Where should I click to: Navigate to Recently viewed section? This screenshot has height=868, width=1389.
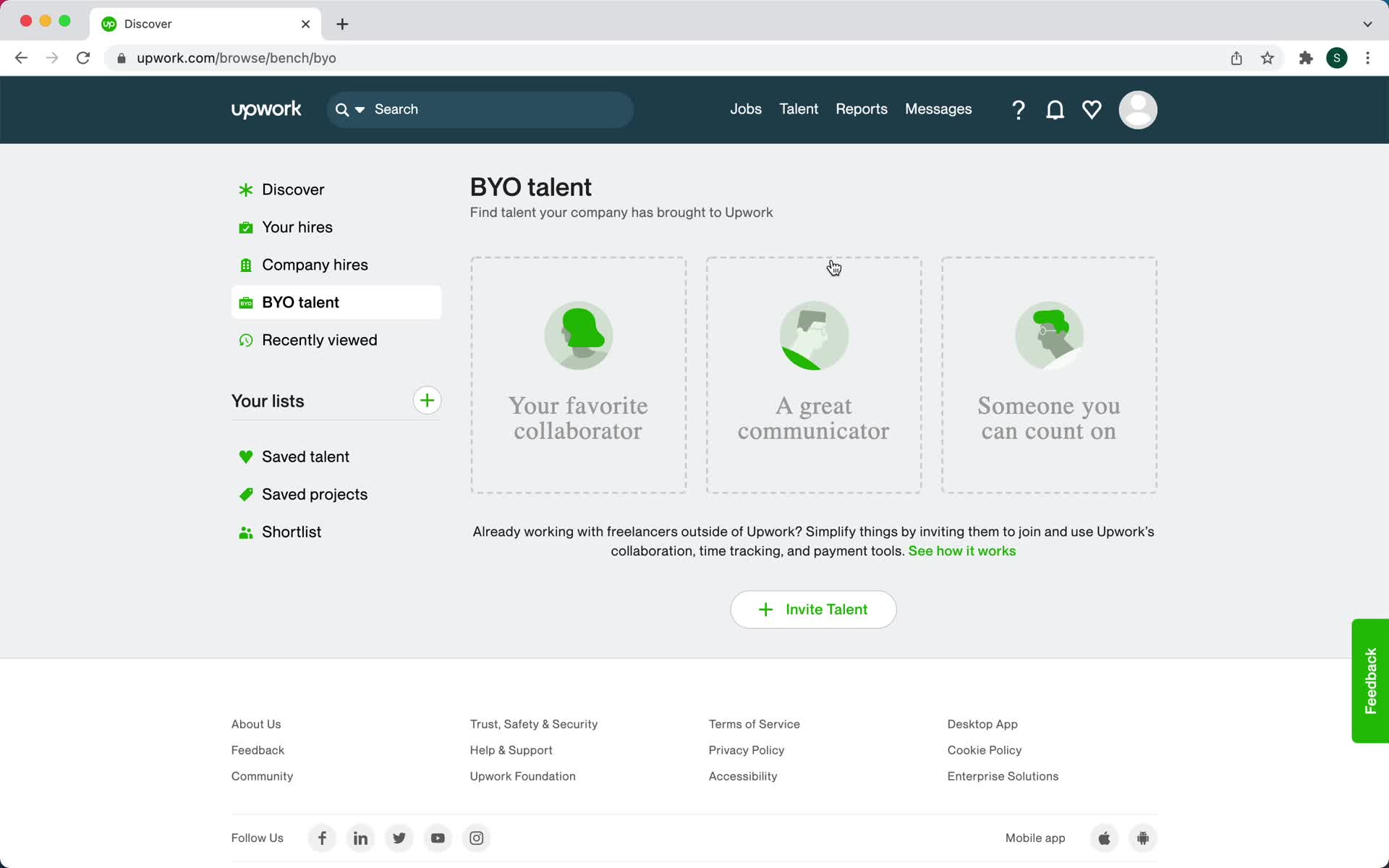click(x=319, y=339)
